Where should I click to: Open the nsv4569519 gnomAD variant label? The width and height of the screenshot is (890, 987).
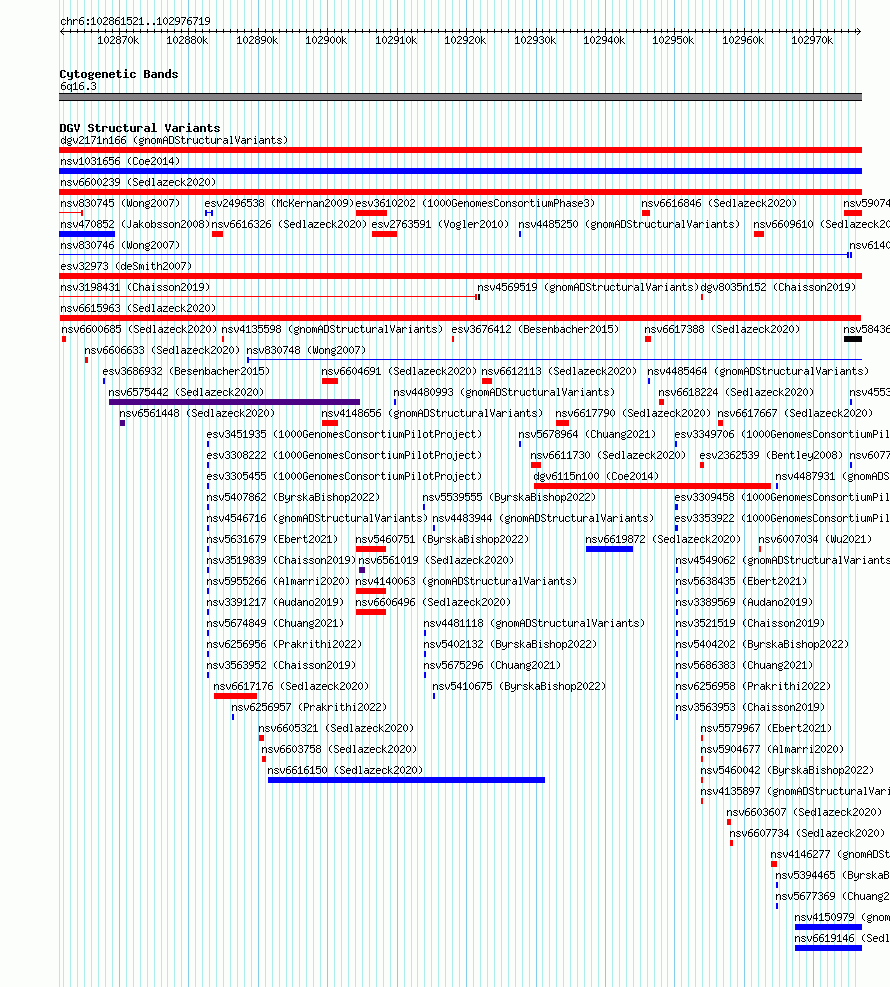pyautogui.click(x=588, y=287)
